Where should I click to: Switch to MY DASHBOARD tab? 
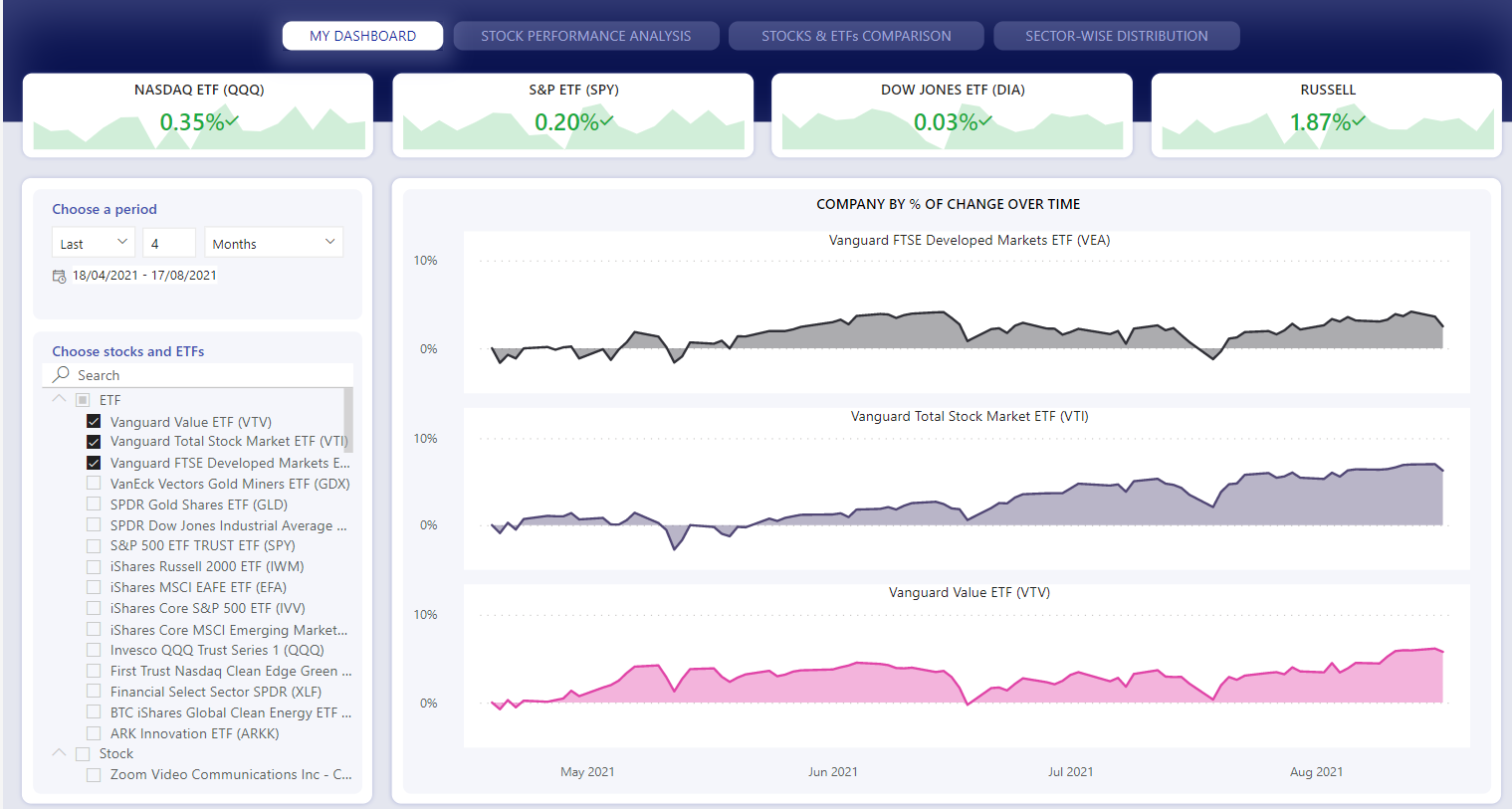[362, 36]
